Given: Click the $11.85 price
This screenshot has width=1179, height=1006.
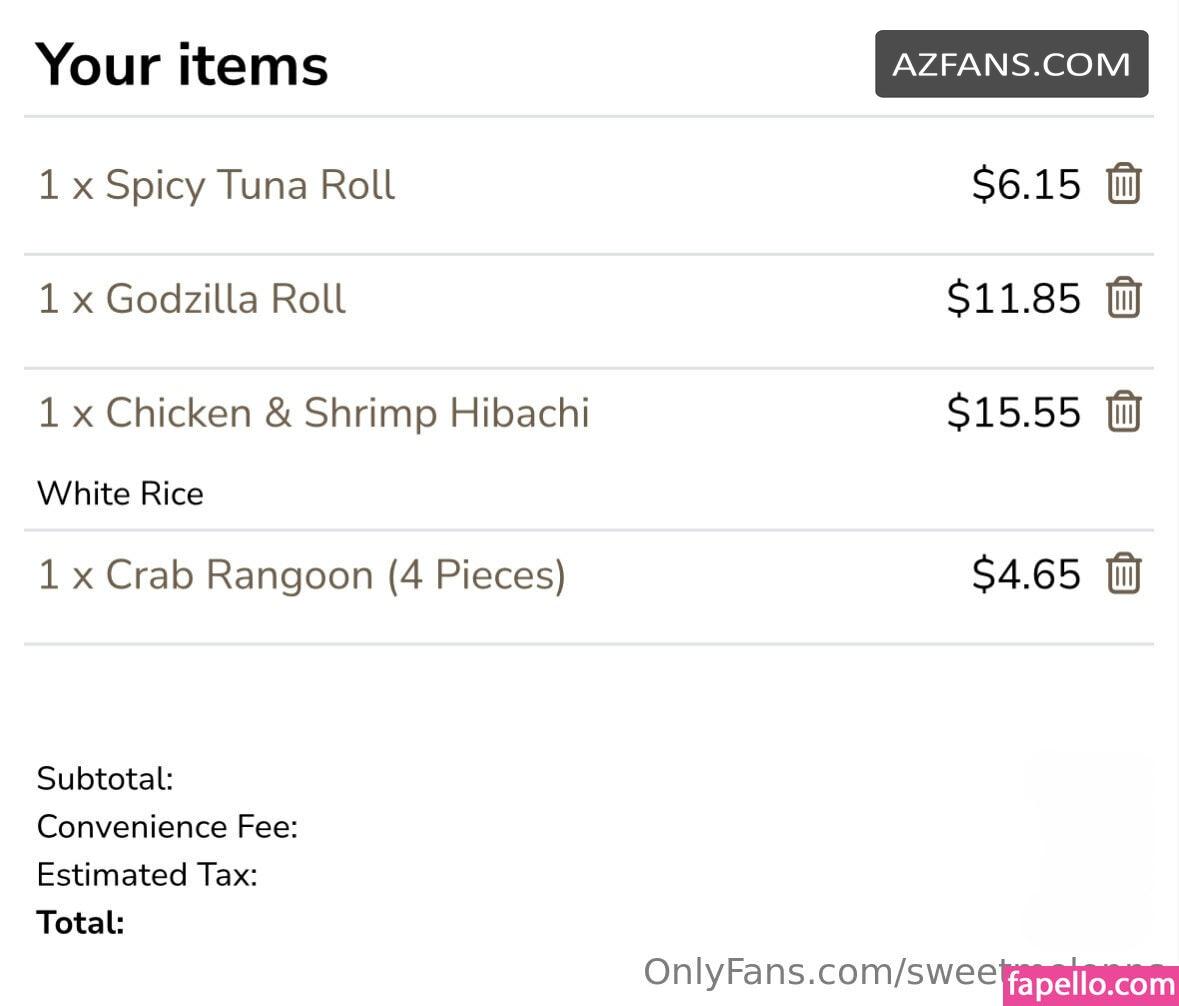Looking at the screenshot, I should pyautogui.click(x=1014, y=298).
